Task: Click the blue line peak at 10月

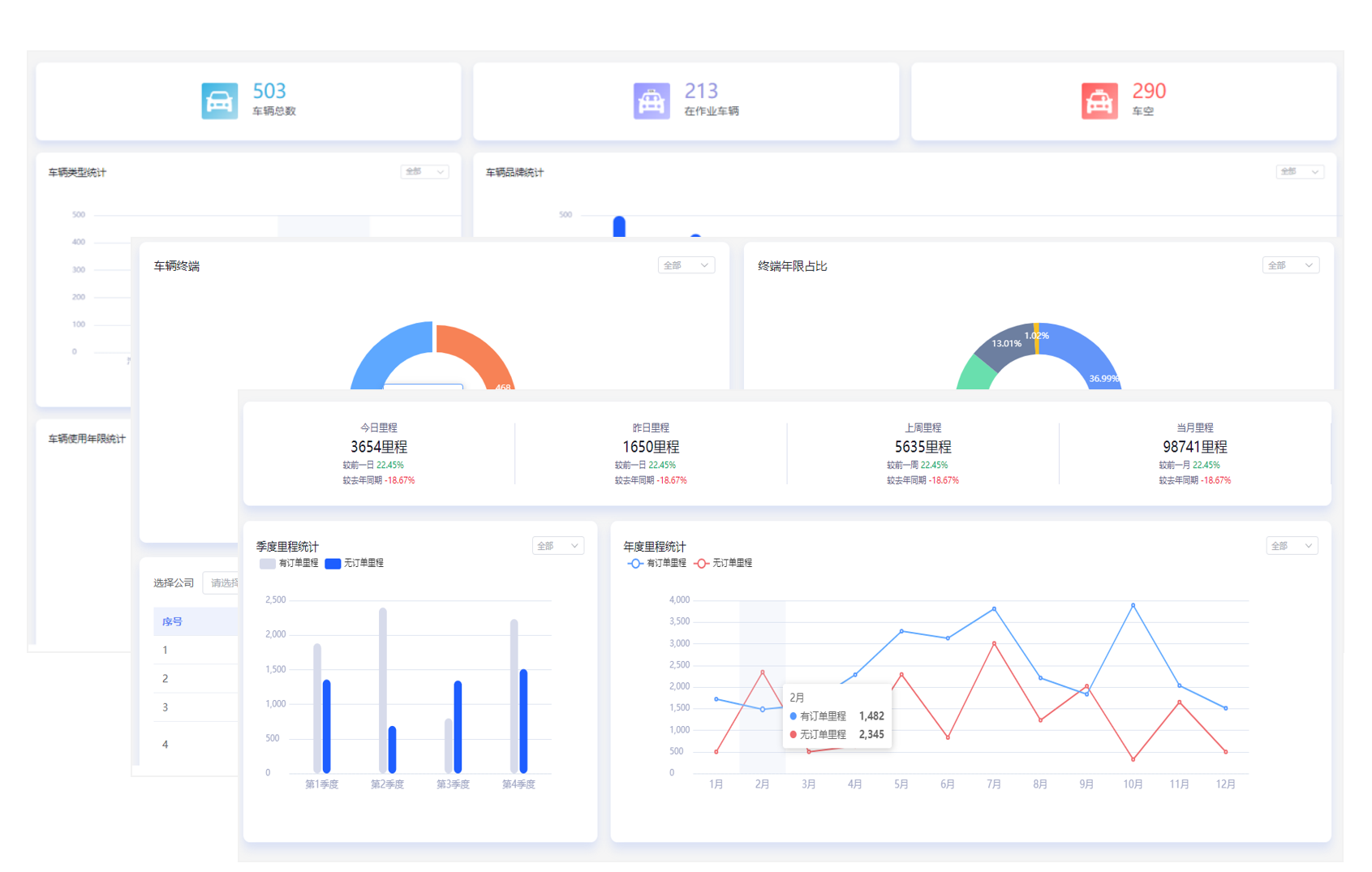Action: pyautogui.click(x=1133, y=605)
